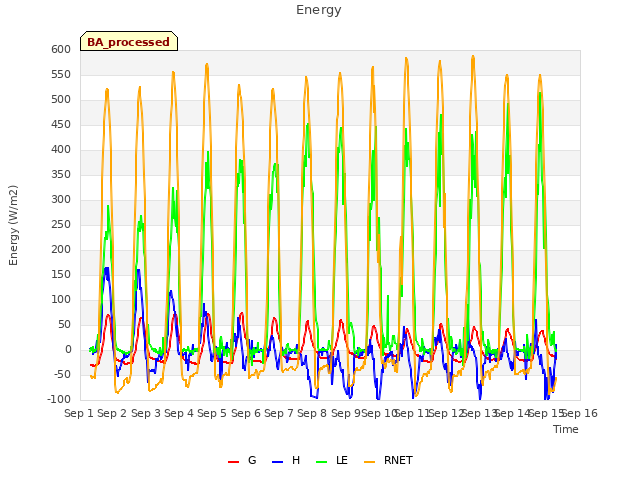Click the y-axis label Energy (W/m2)
The height and width of the screenshot is (480, 640).
13,225
